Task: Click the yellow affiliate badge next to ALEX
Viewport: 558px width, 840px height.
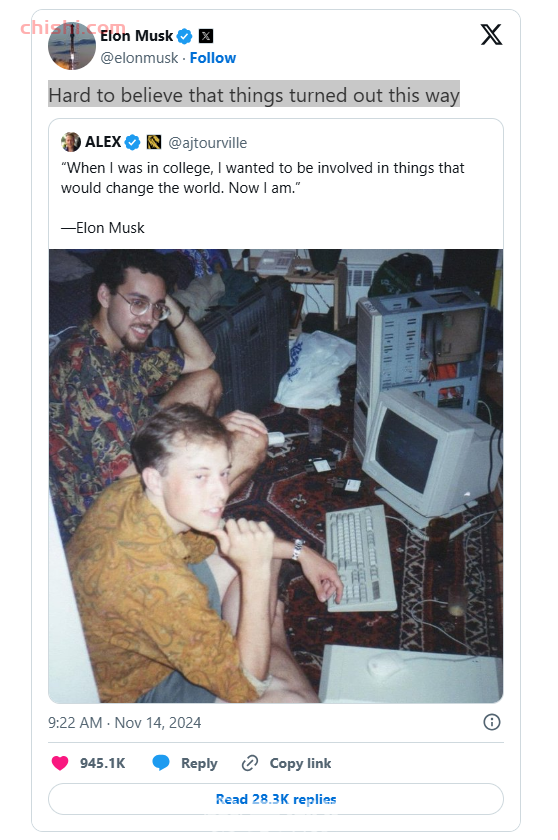Action: (154, 142)
